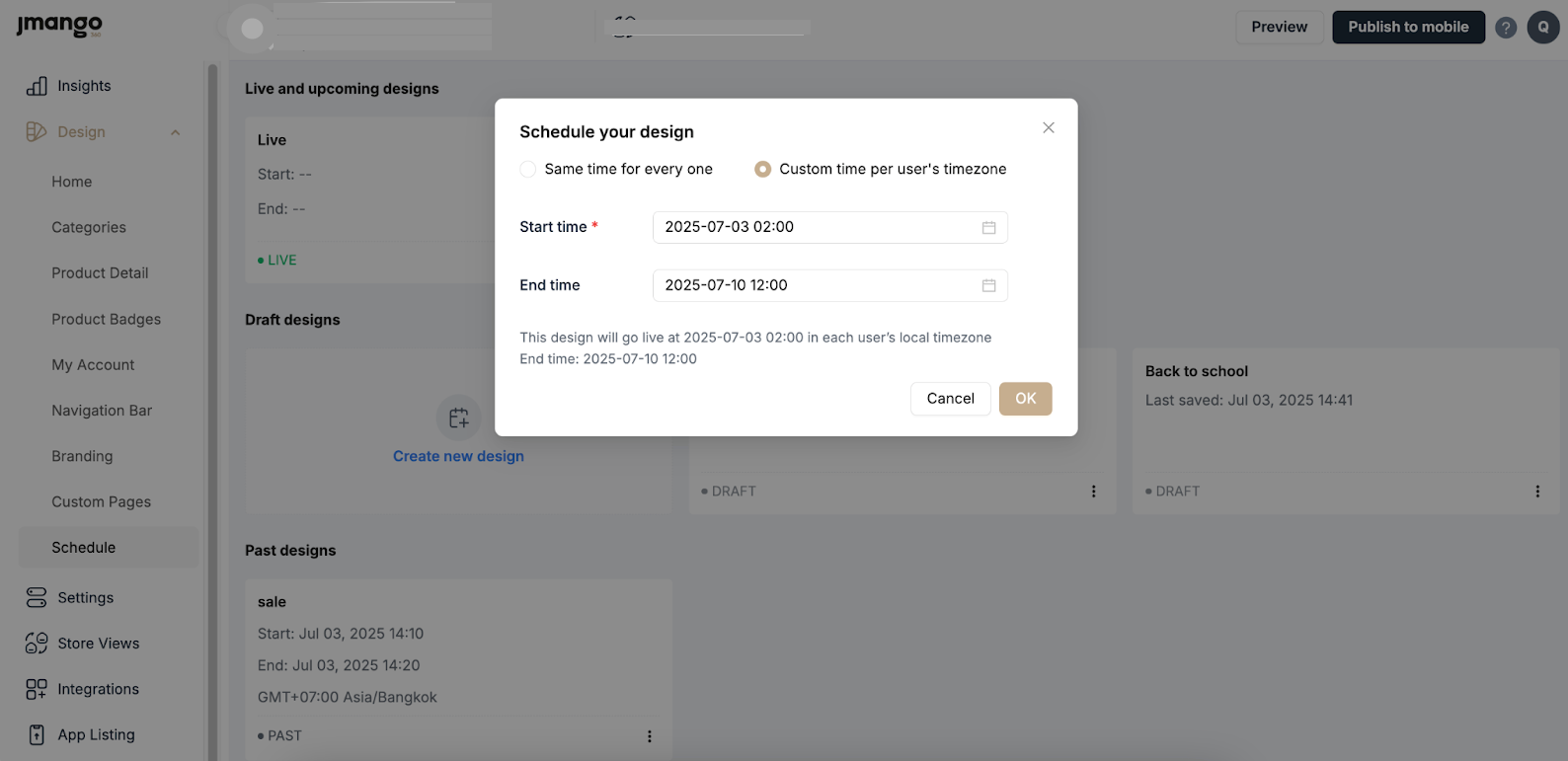Go to Product Badges in sidebar

[106, 319]
